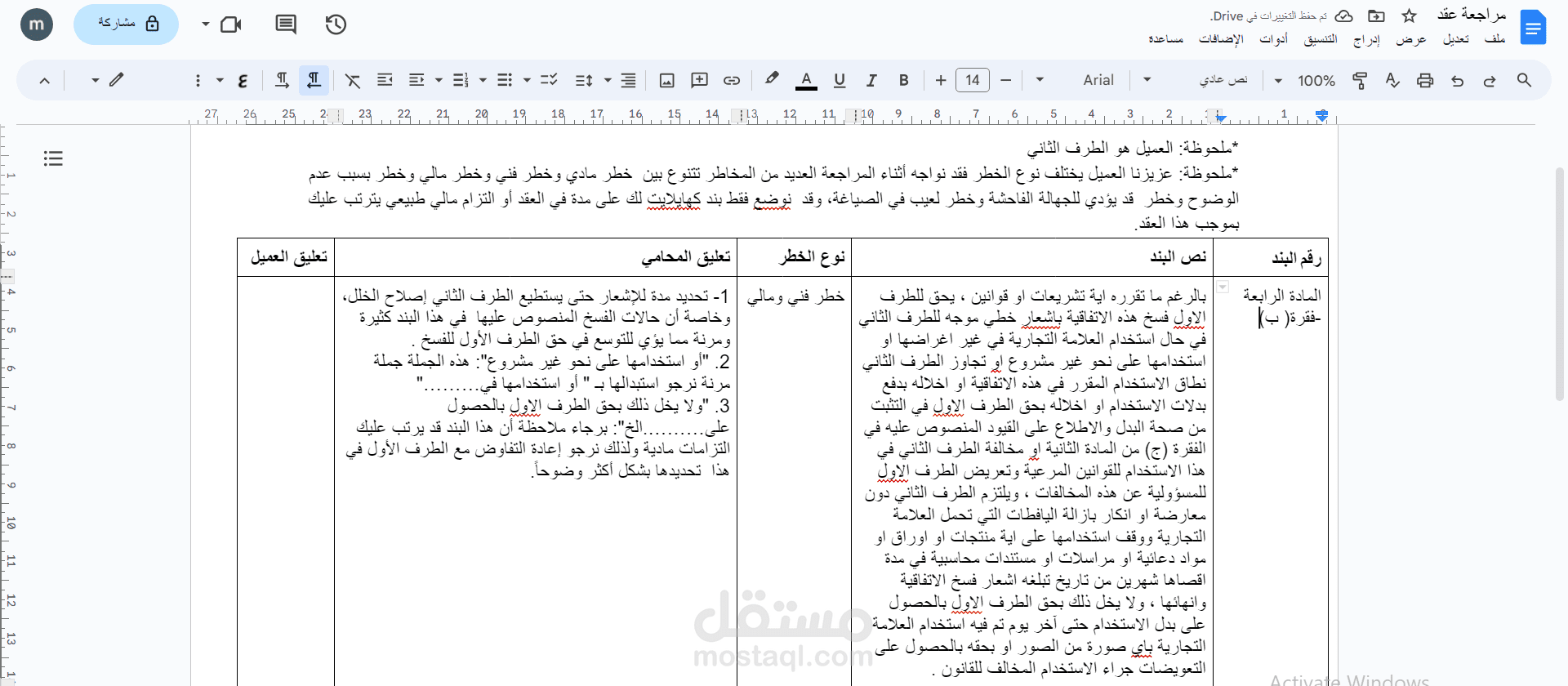Open the Google Docs home icon
This screenshot has width=1568, height=686.
[x=1533, y=27]
